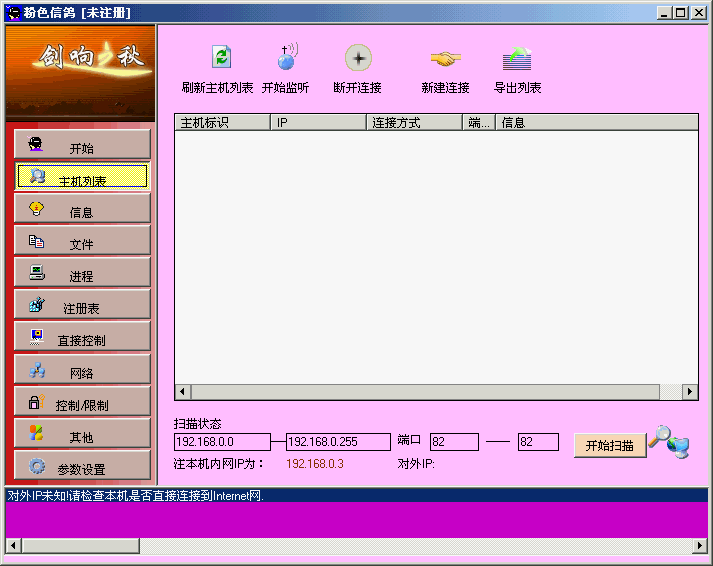Open the 信息 sidebar section
713x566 pixels.
click(x=82, y=210)
